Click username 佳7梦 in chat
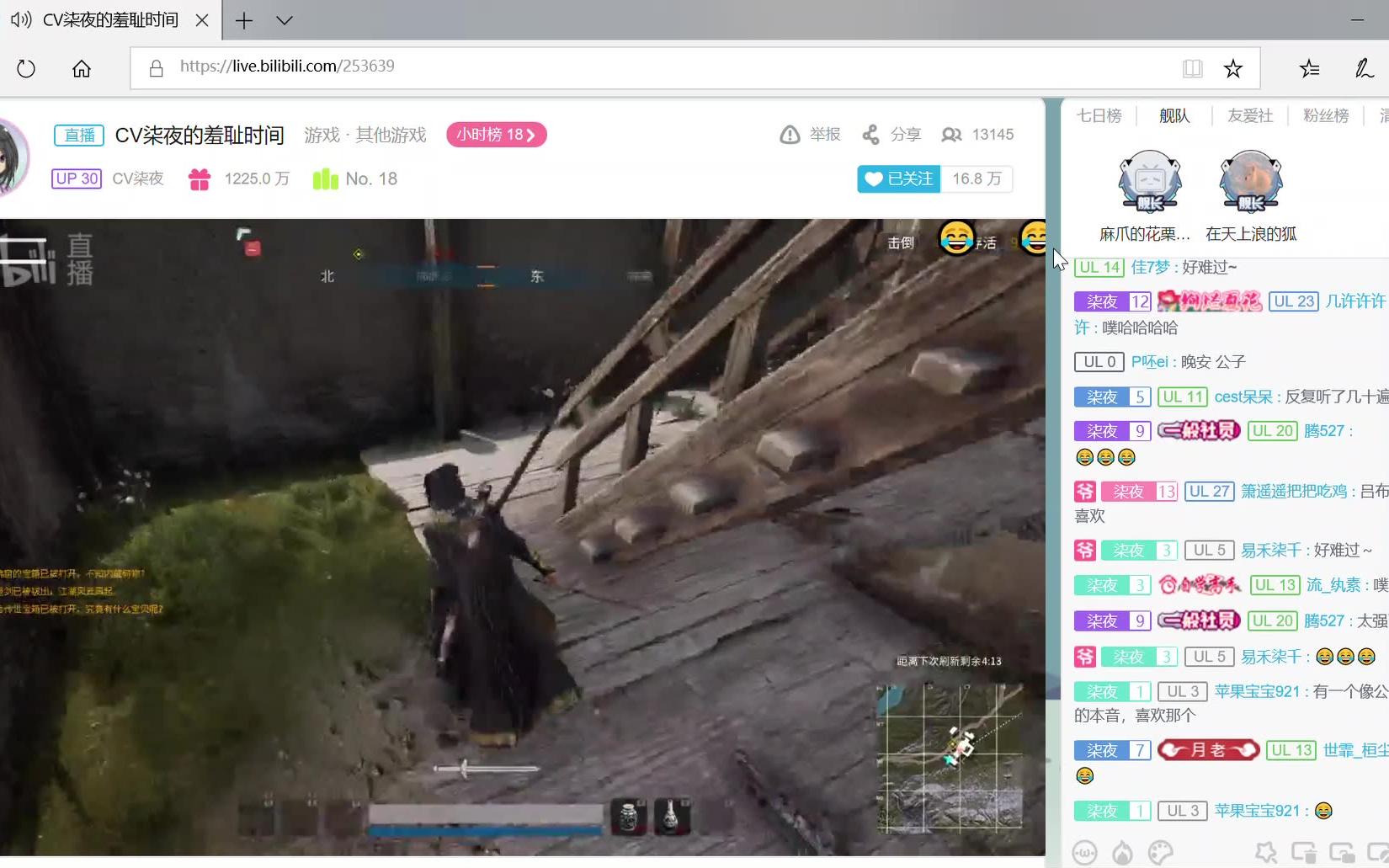 coord(1150,267)
